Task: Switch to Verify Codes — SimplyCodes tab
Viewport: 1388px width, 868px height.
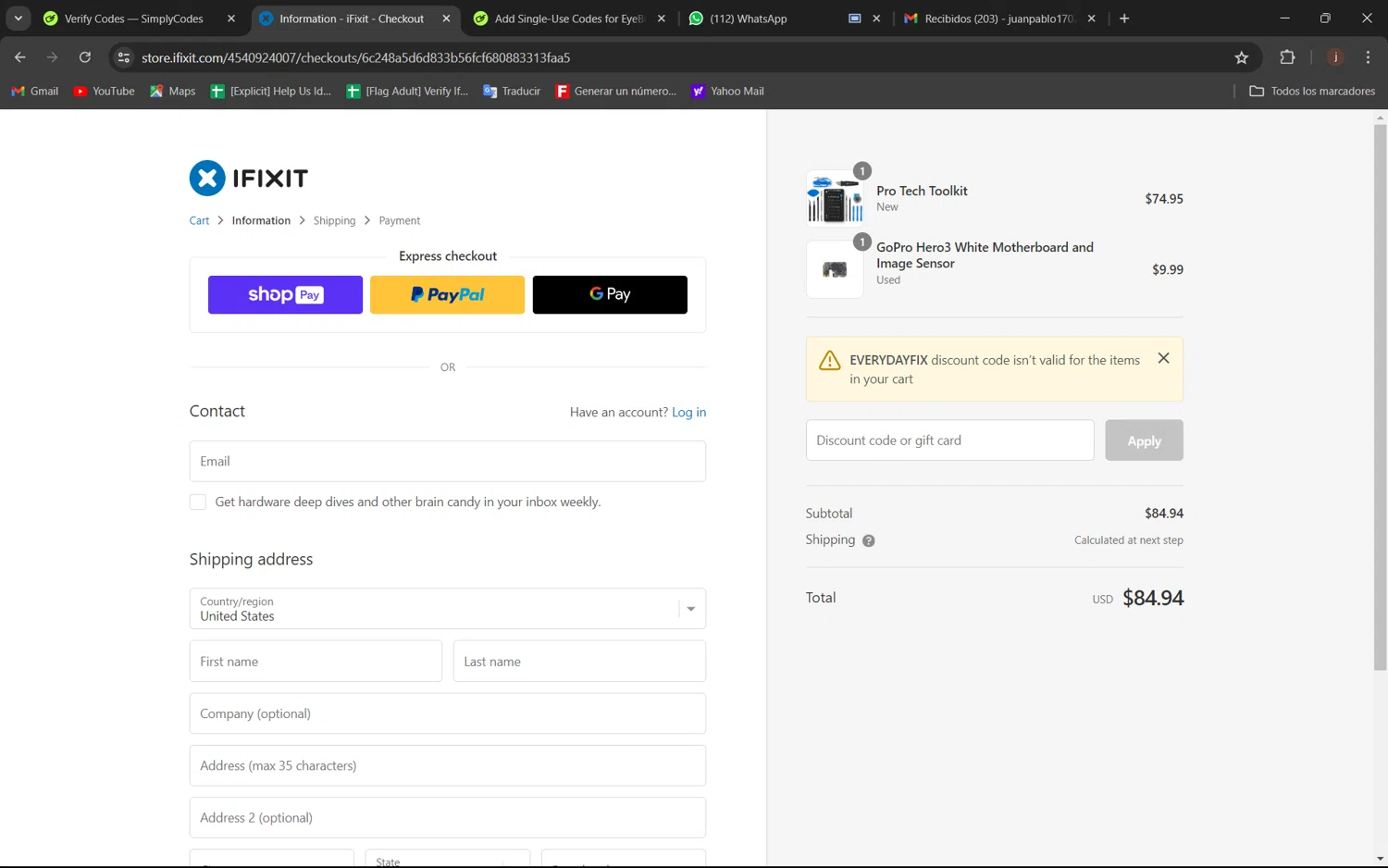Action: click(x=133, y=19)
